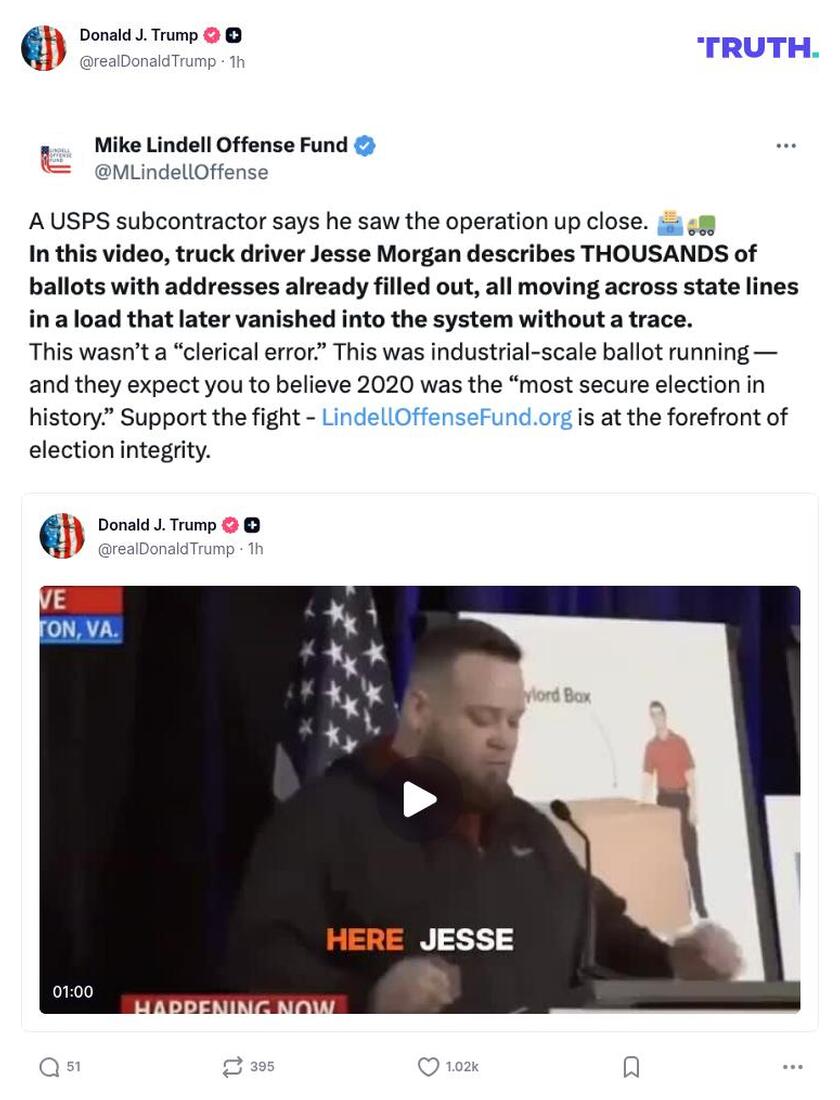Viewport: 840px width, 1100px height.
Task: Click the top Donald J. Trump name
Action: 139,35
